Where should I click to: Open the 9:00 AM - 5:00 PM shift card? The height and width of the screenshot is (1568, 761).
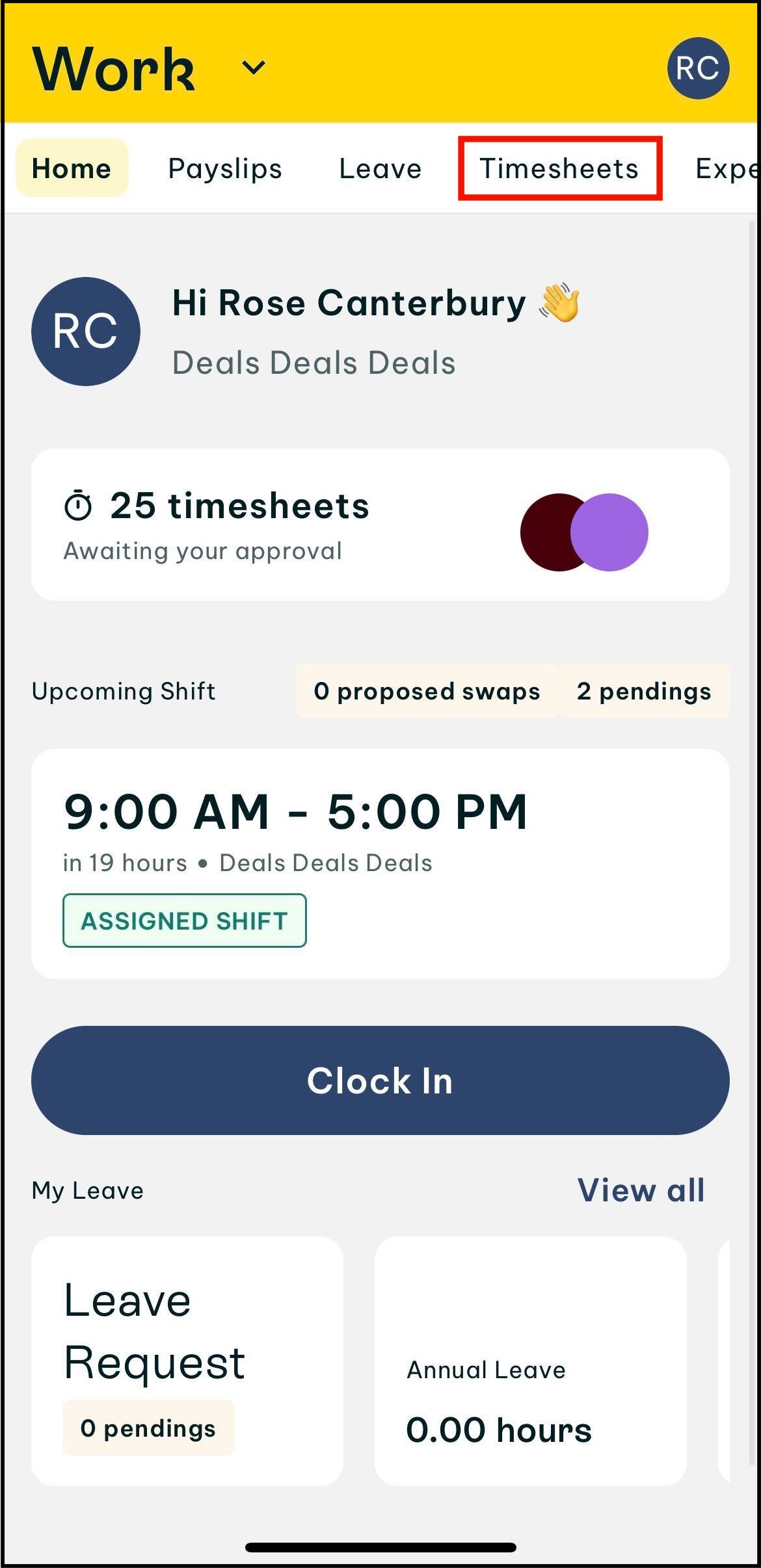[380, 863]
